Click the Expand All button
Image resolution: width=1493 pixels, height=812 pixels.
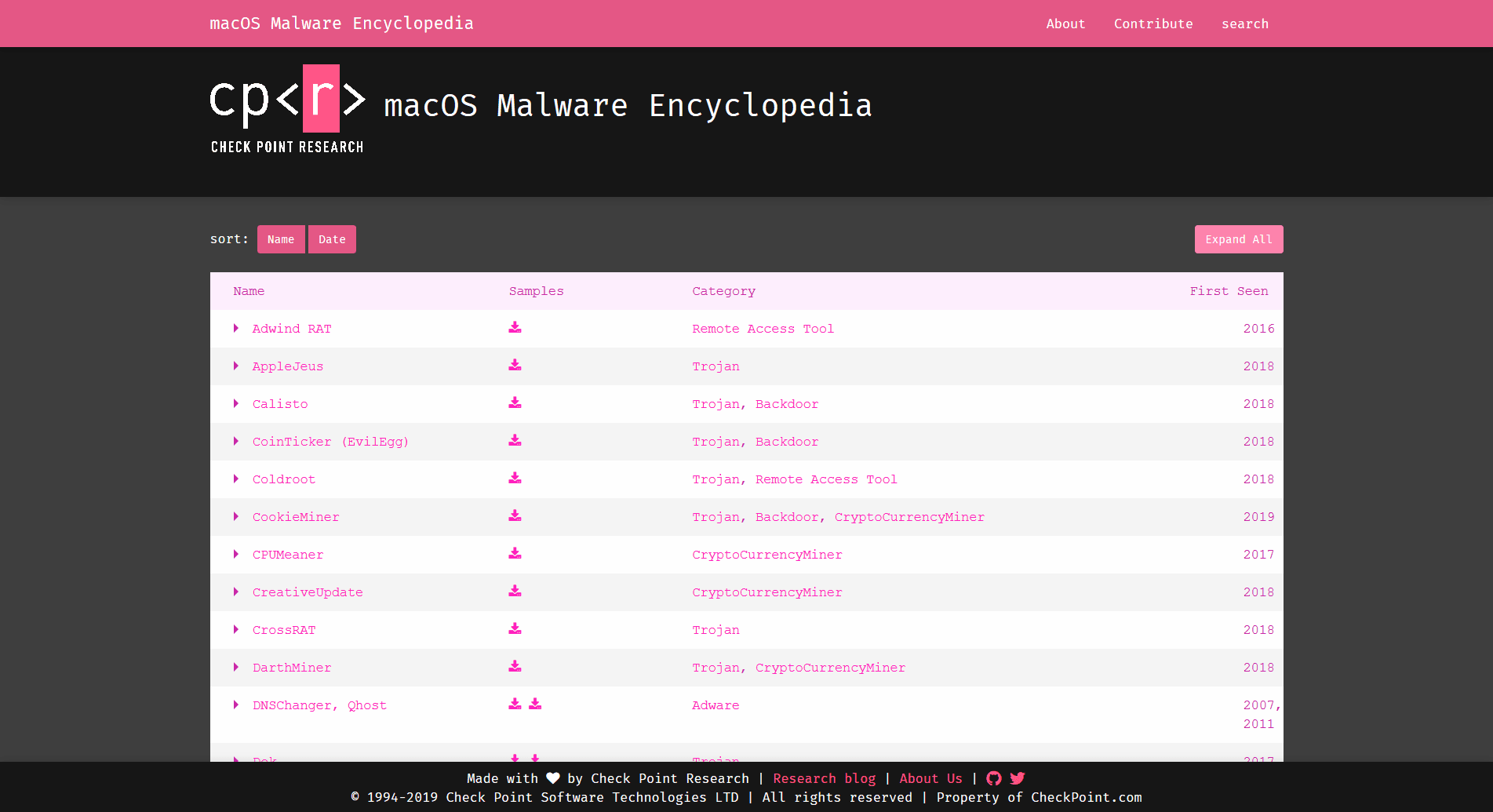[1239, 239]
